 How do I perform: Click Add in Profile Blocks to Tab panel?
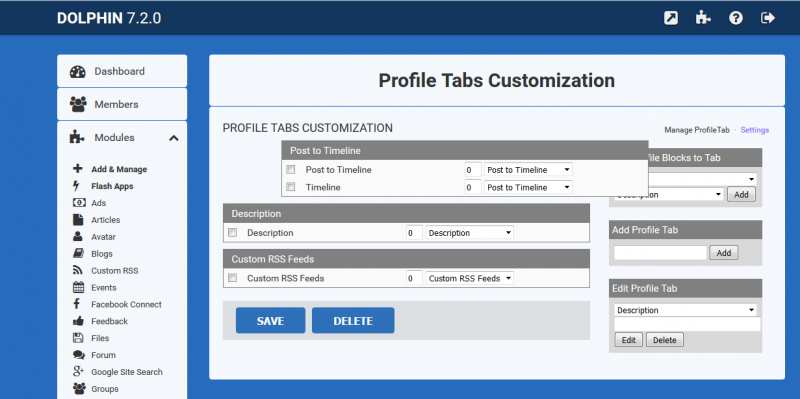[741, 194]
